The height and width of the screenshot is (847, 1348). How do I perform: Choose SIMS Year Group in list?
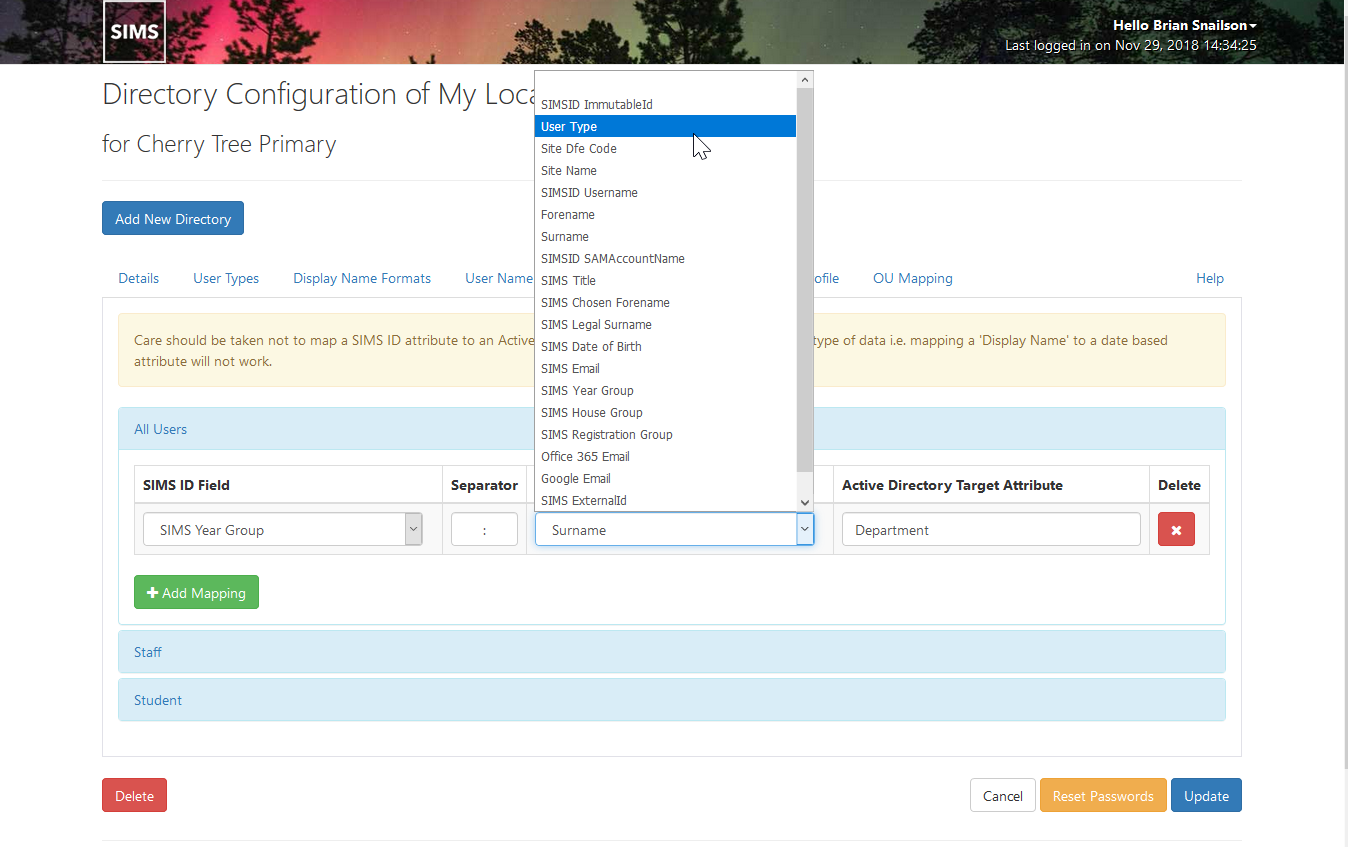(x=665, y=390)
